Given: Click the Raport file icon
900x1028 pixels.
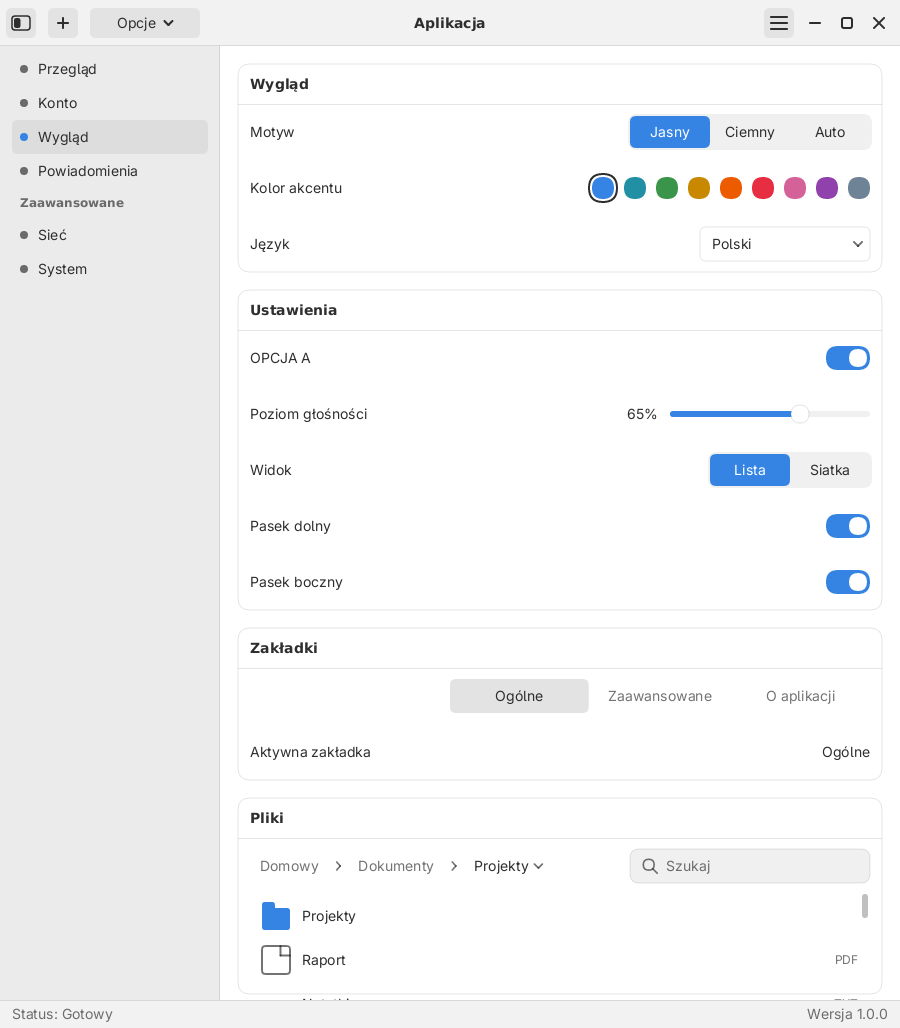Looking at the screenshot, I should point(276,960).
